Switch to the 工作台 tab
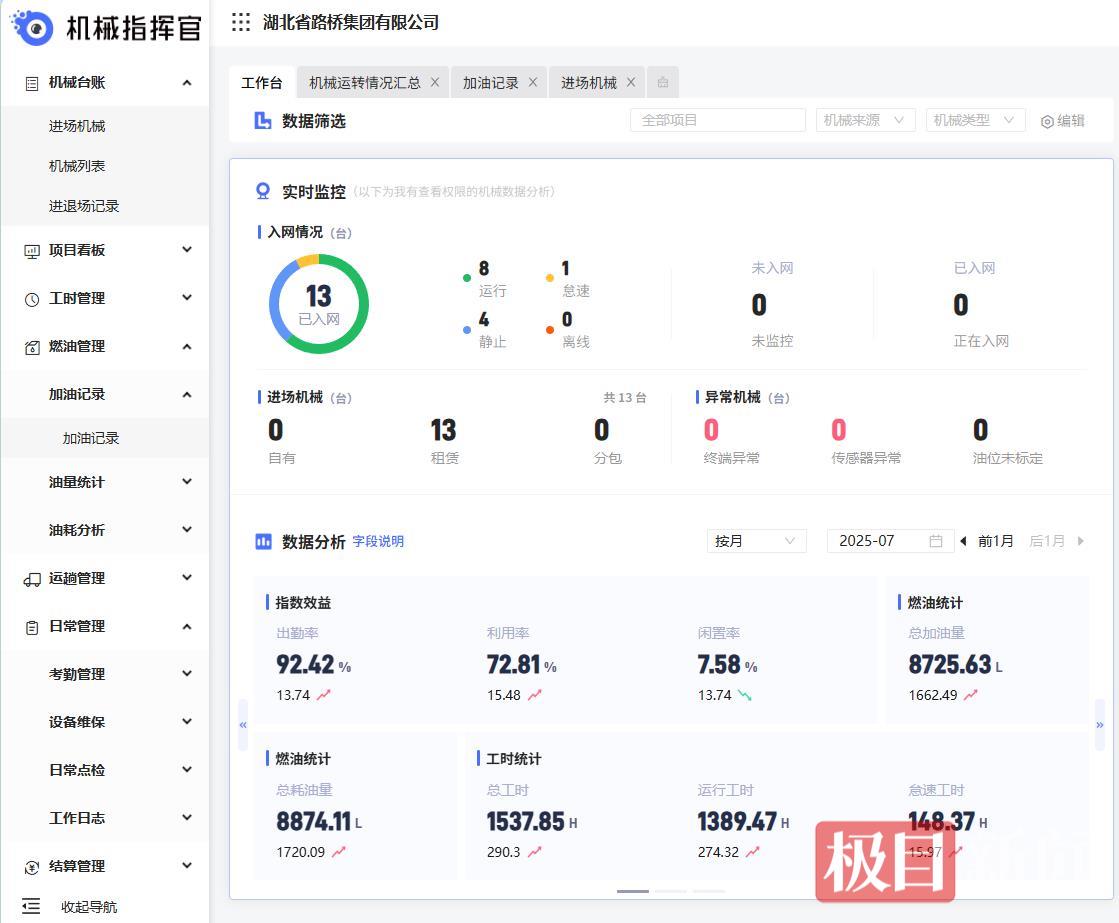Screen dimensions: 1119x923 pos(262,82)
